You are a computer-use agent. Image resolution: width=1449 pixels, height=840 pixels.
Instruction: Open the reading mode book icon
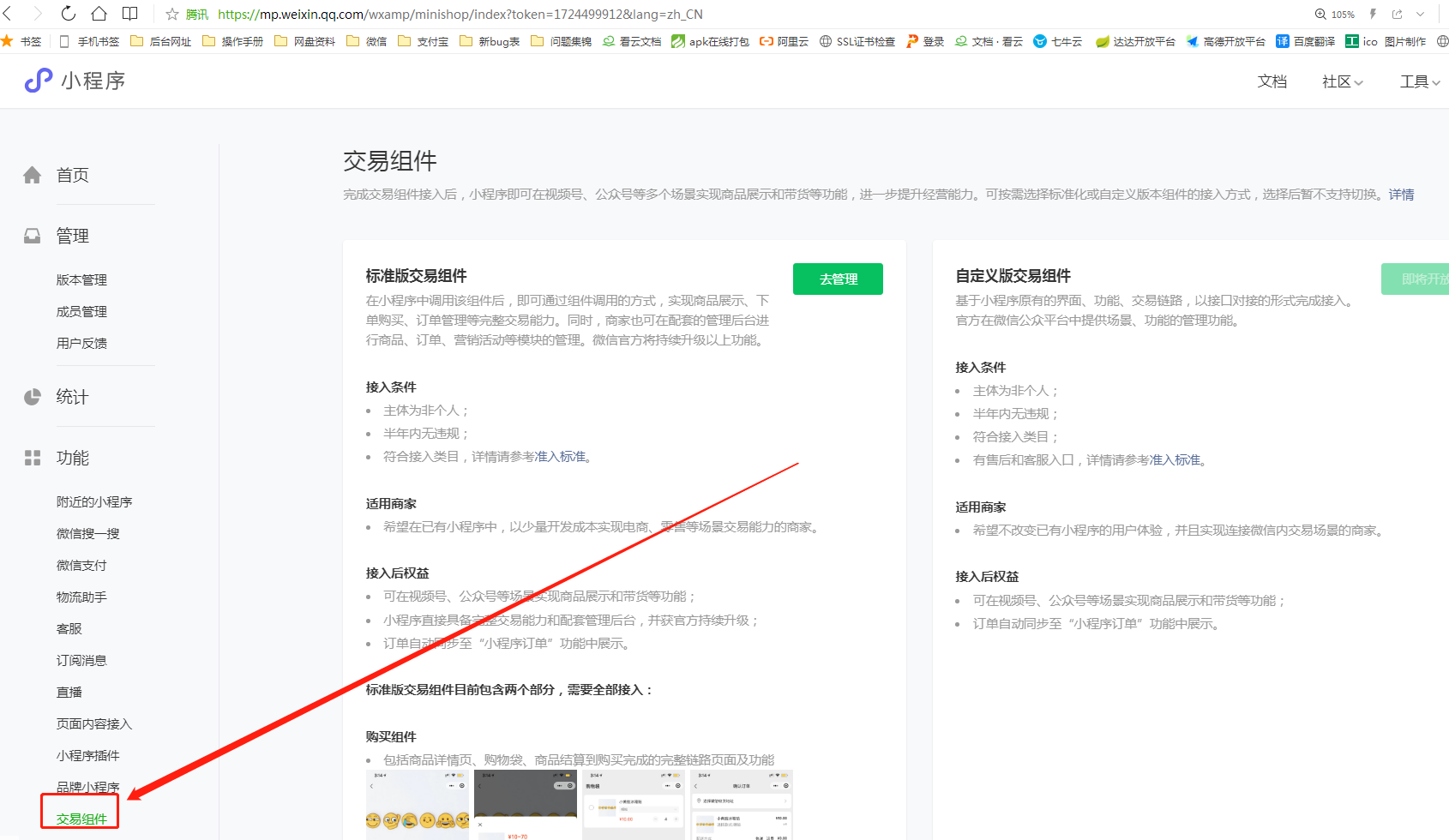[x=130, y=14]
